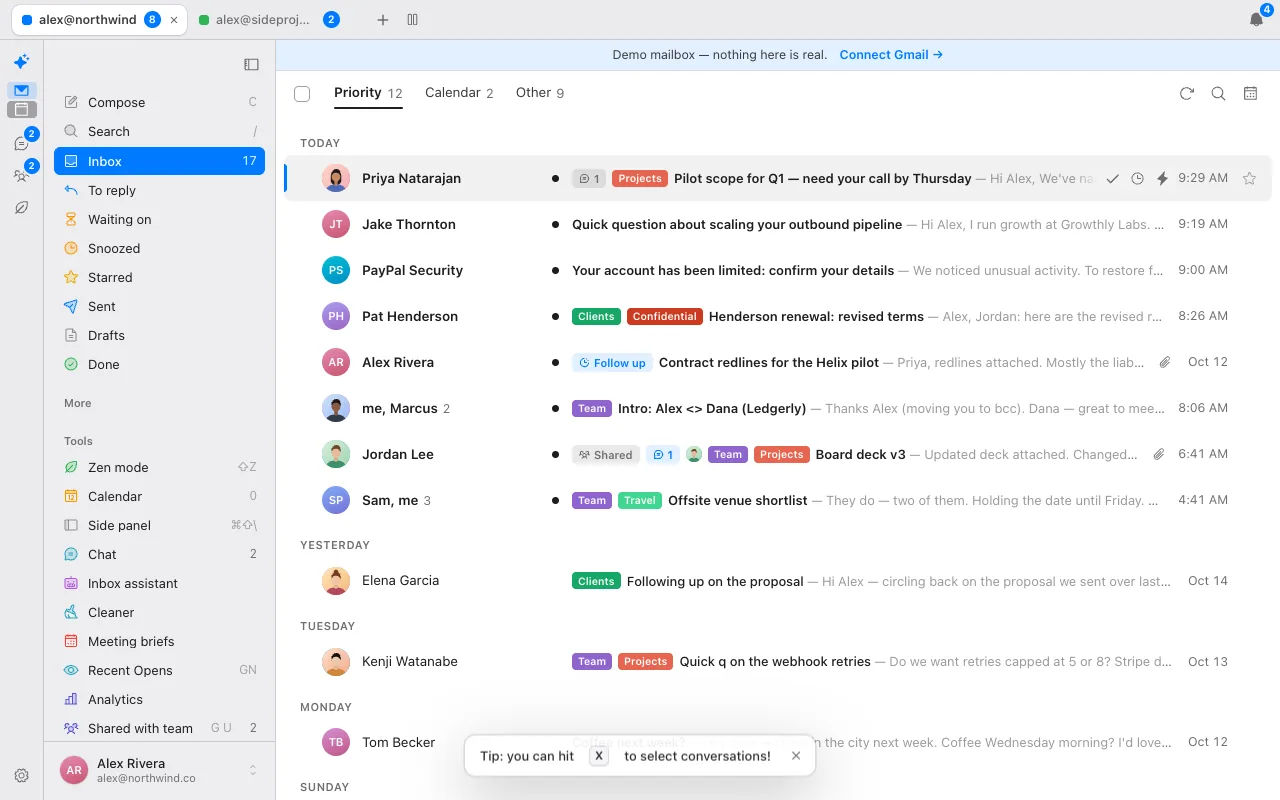Open Jordan Lee's Board deck v3 email
Viewport: 1280px width, 800px height.
pos(778,454)
